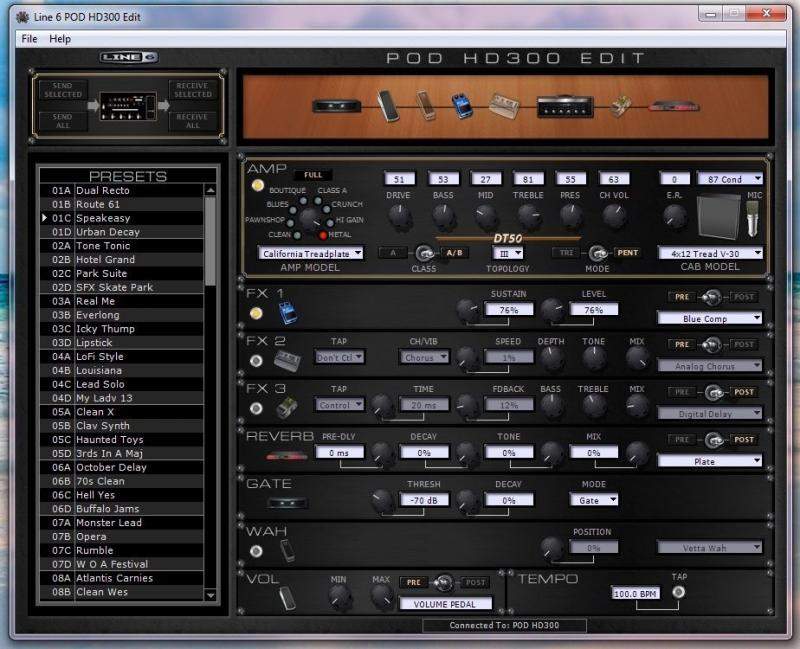
Task: Toggle the amp Class A / A/B switch
Action: point(424,253)
